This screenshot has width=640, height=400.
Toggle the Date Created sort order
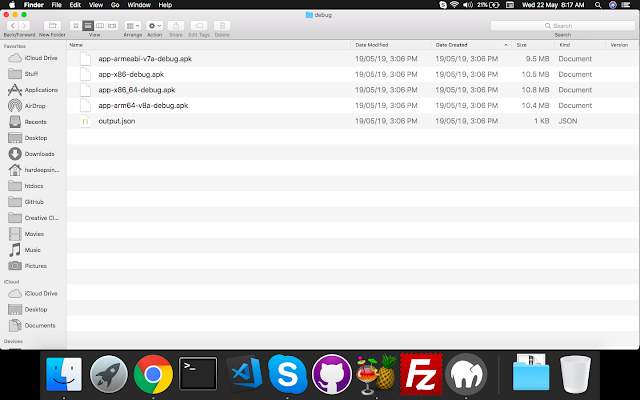471,45
